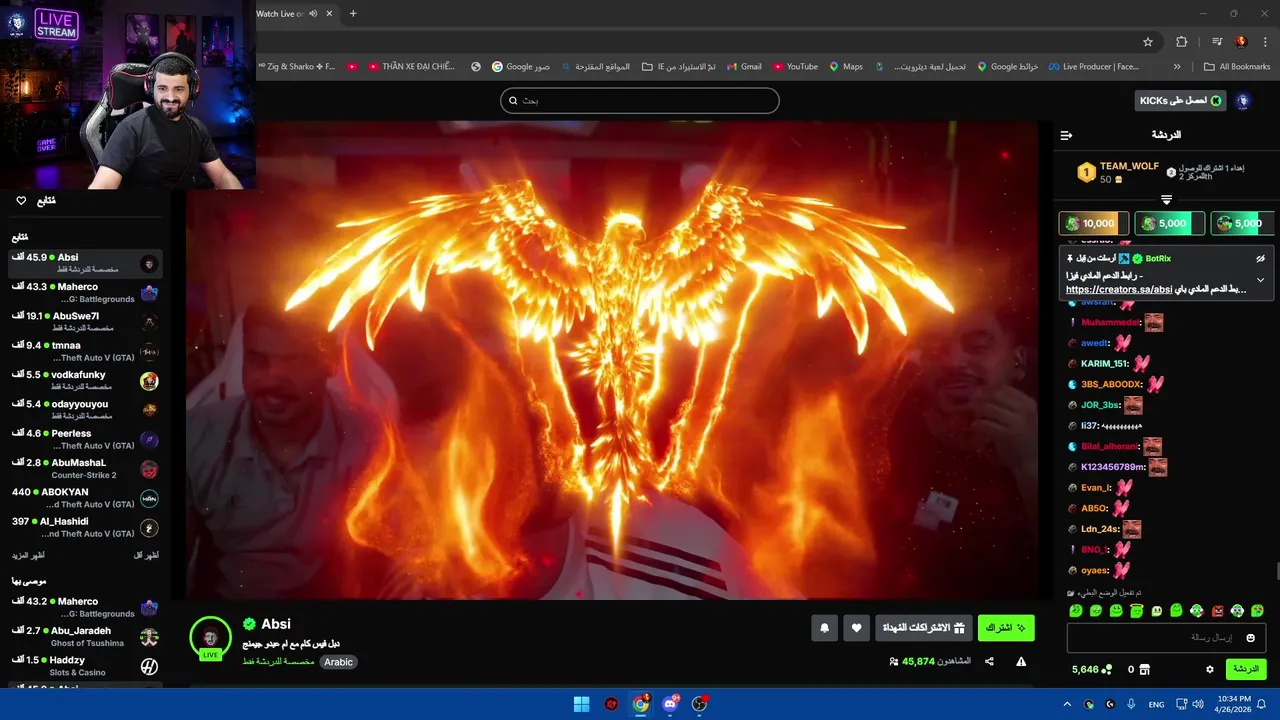
Task: Open the volume speaker tray icon
Action: point(1197,704)
